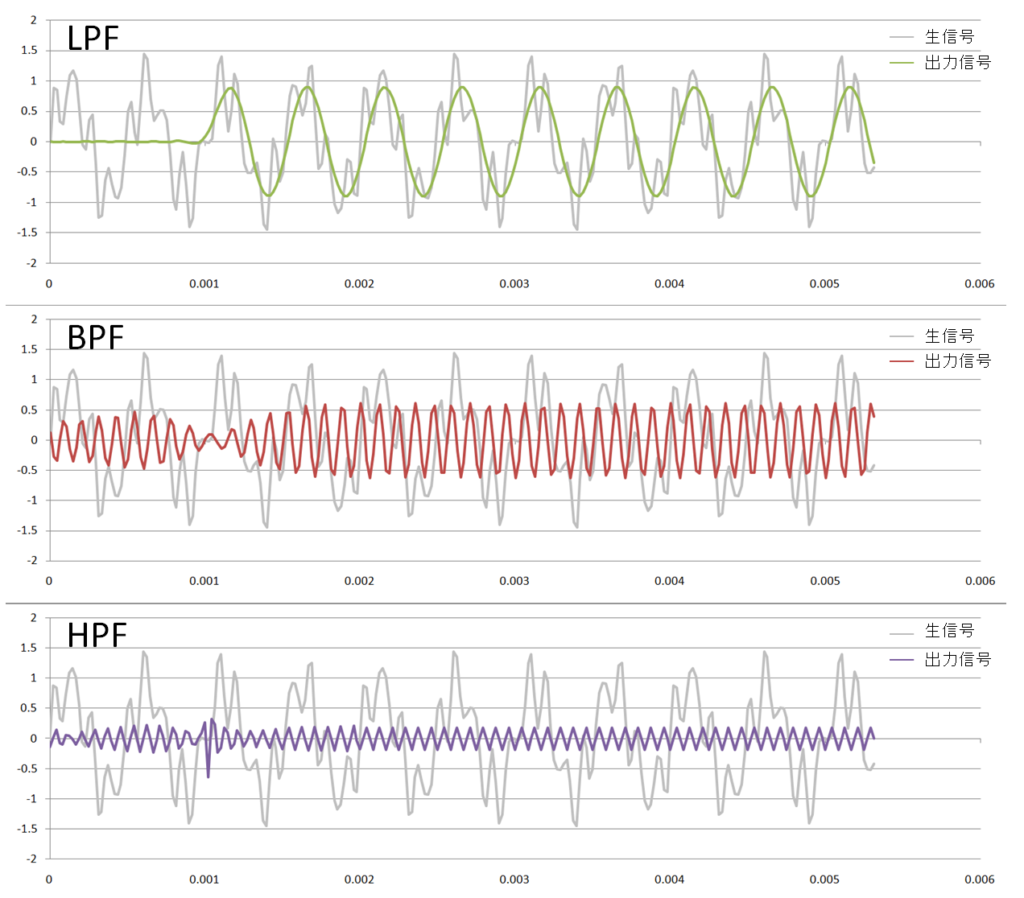
Task: Select 生信号 legend entry in BPF chart
Action: pos(949,336)
